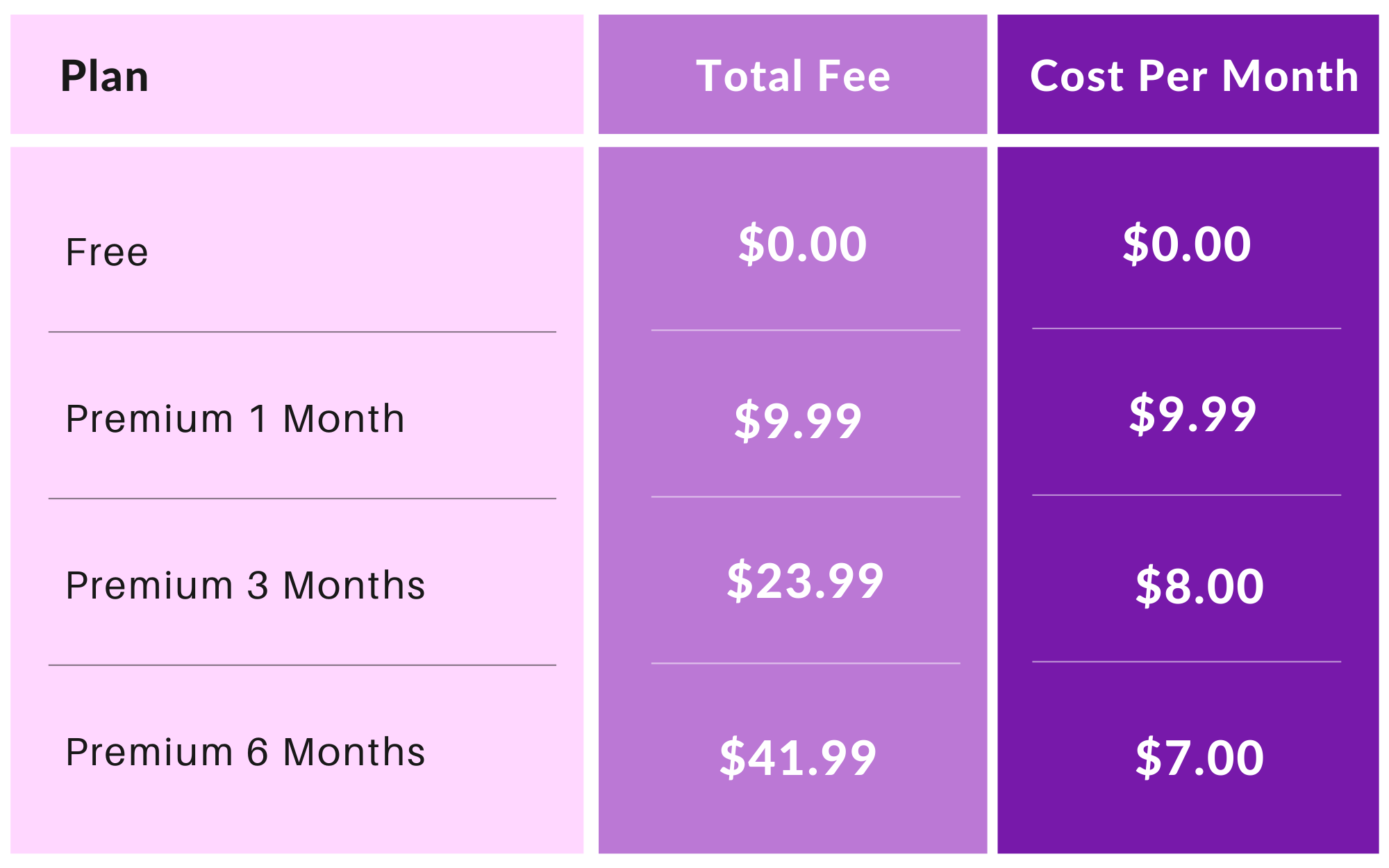Select the Premium 3 Months plan
The height and width of the screenshot is (868, 1389).
(x=245, y=585)
